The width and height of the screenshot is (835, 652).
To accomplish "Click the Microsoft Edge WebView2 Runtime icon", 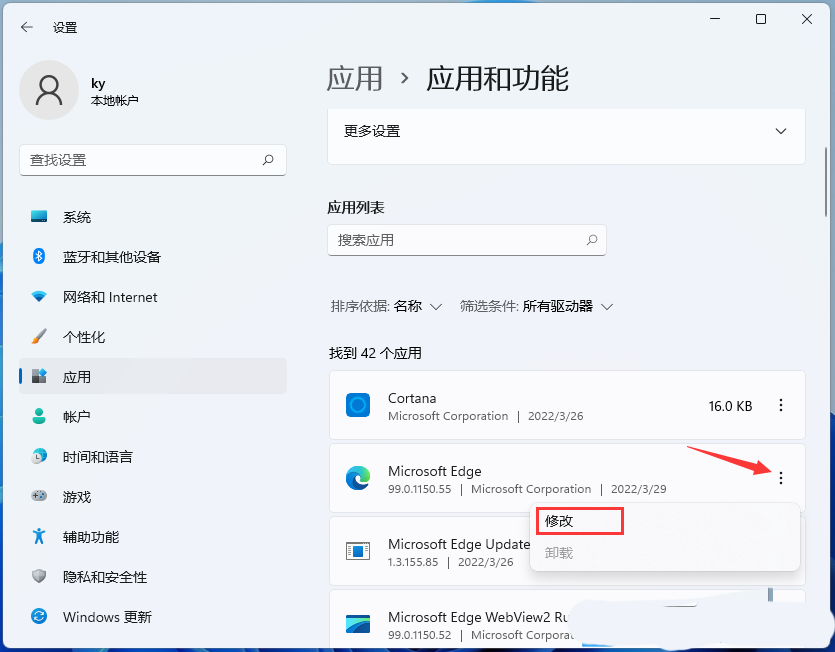I will [358, 625].
